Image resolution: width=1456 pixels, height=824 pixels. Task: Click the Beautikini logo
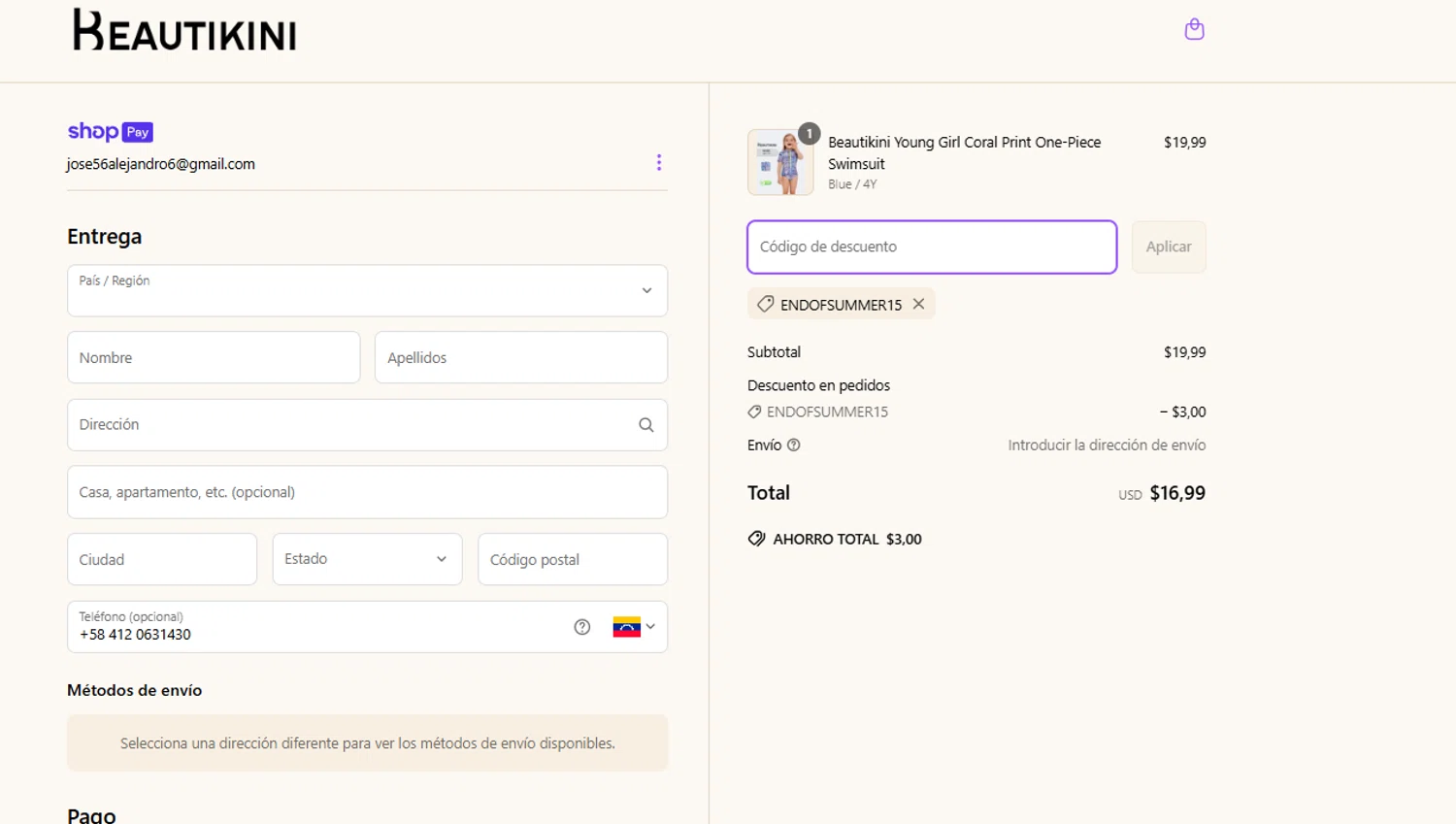click(184, 31)
